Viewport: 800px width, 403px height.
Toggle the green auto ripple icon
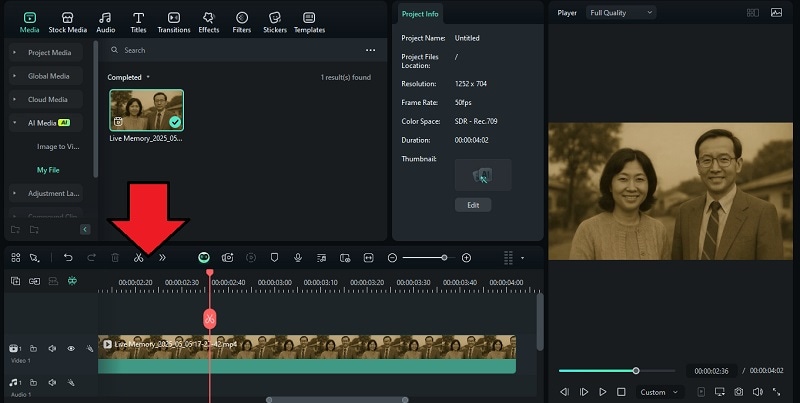[72, 281]
